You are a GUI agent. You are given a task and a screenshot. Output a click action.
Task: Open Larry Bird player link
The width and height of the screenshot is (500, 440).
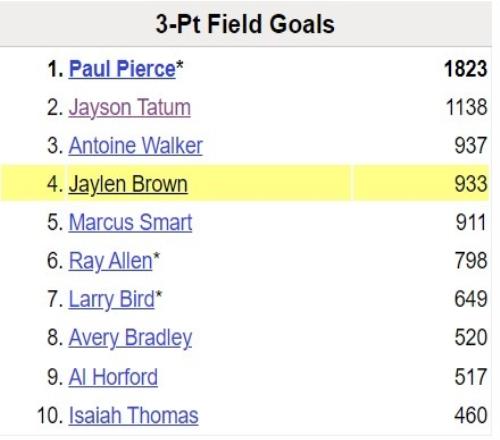(112, 299)
